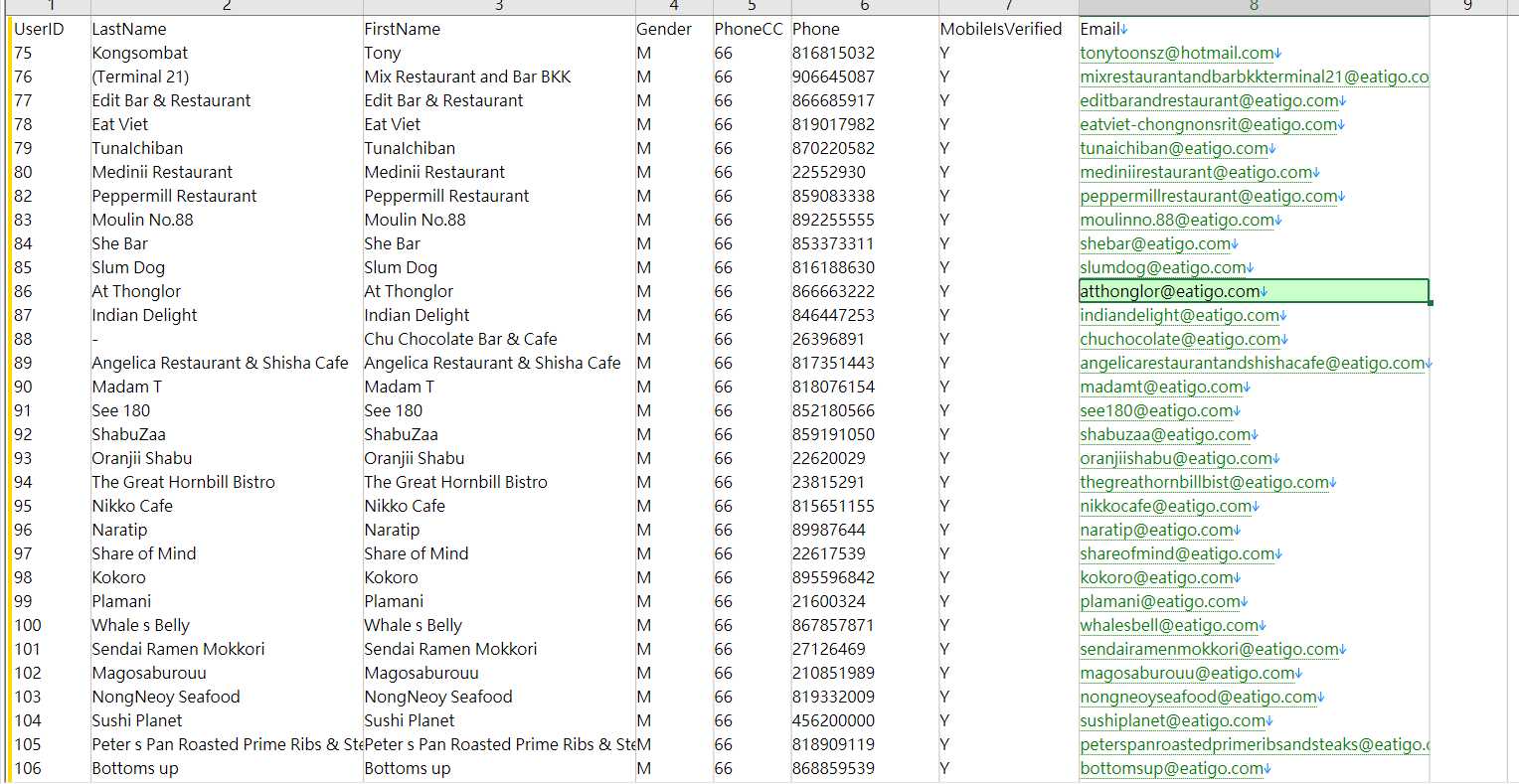
Task: Select the oranjiishabu@eatigo.com email cell
Action: point(1254,458)
